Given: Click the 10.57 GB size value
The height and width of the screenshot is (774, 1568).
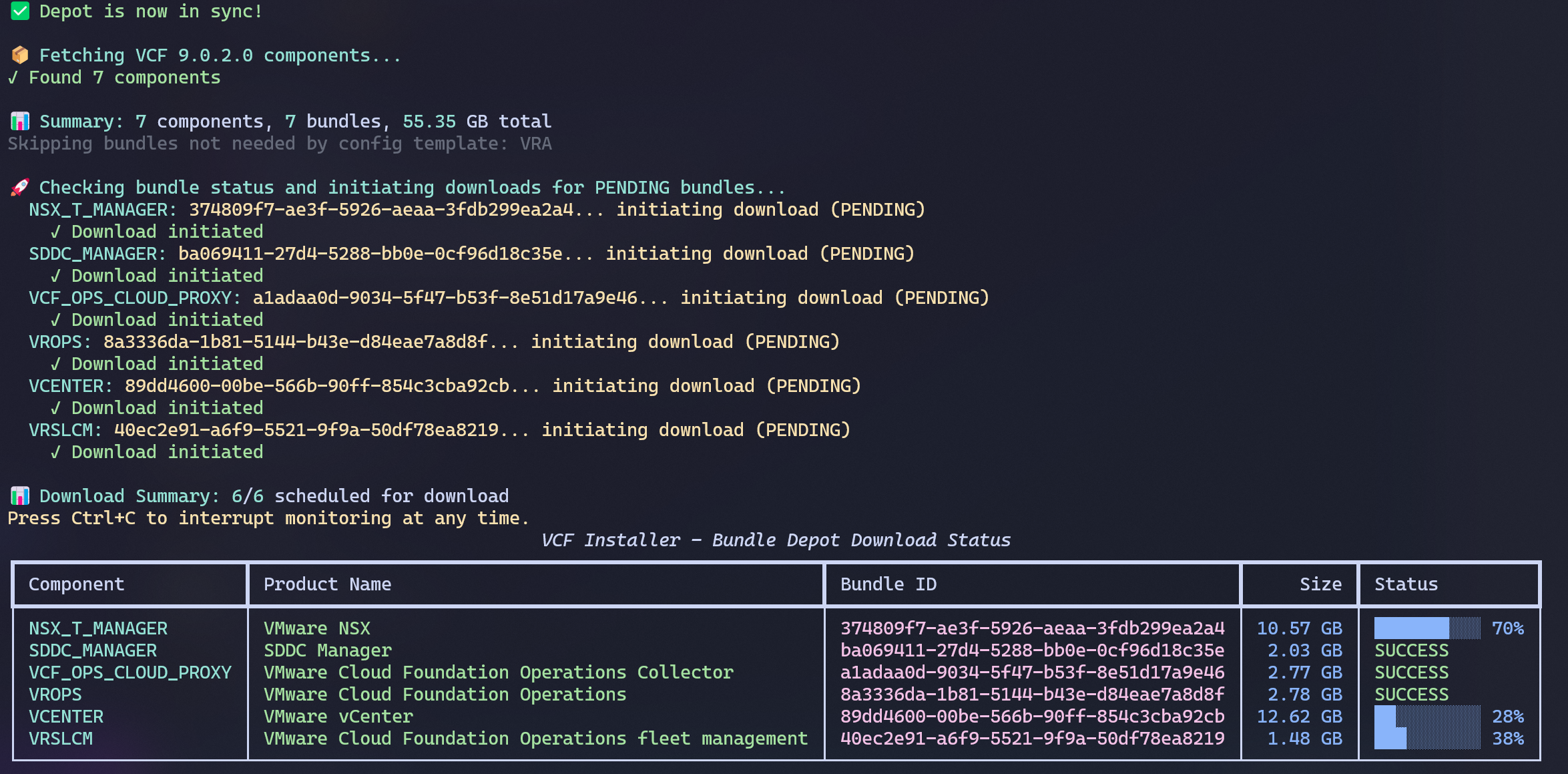Looking at the screenshot, I should click(1299, 628).
